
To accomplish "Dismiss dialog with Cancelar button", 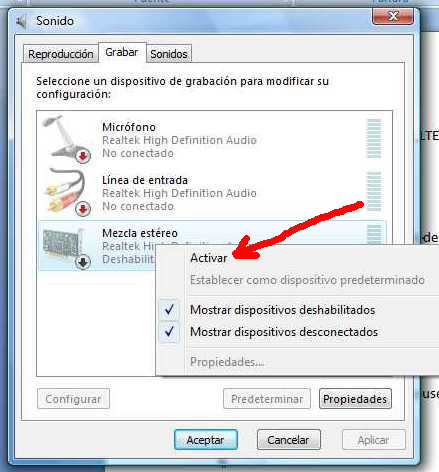I will pyautogui.click(x=289, y=440).
